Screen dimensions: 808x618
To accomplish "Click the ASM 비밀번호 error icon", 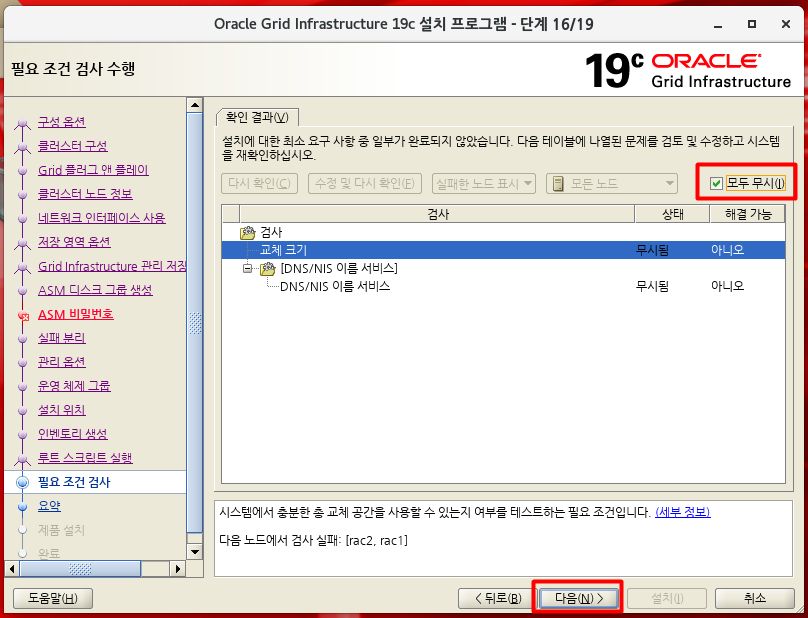I will click(x=23, y=315).
